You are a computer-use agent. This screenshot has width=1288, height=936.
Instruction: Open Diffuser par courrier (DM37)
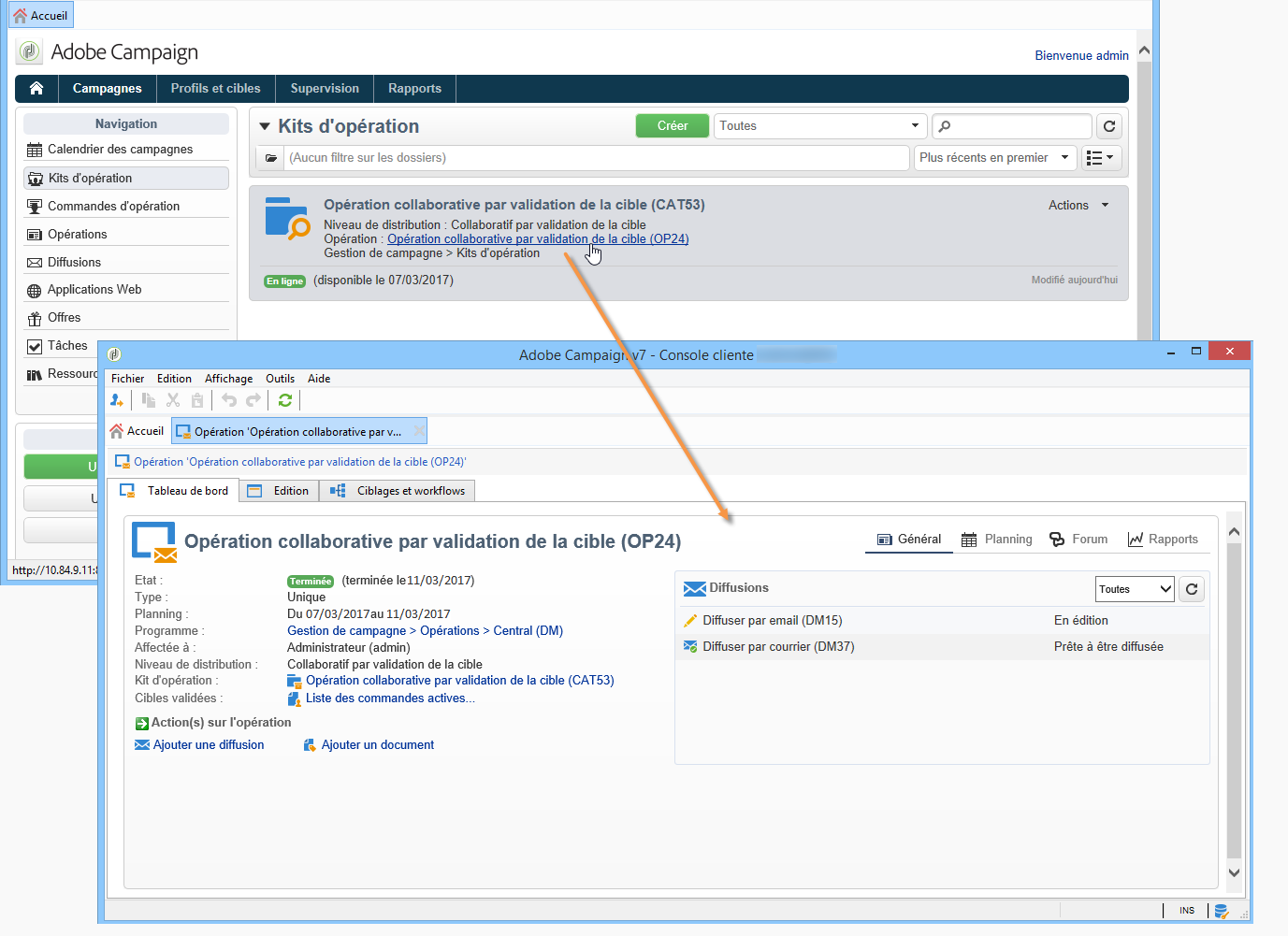(778, 647)
